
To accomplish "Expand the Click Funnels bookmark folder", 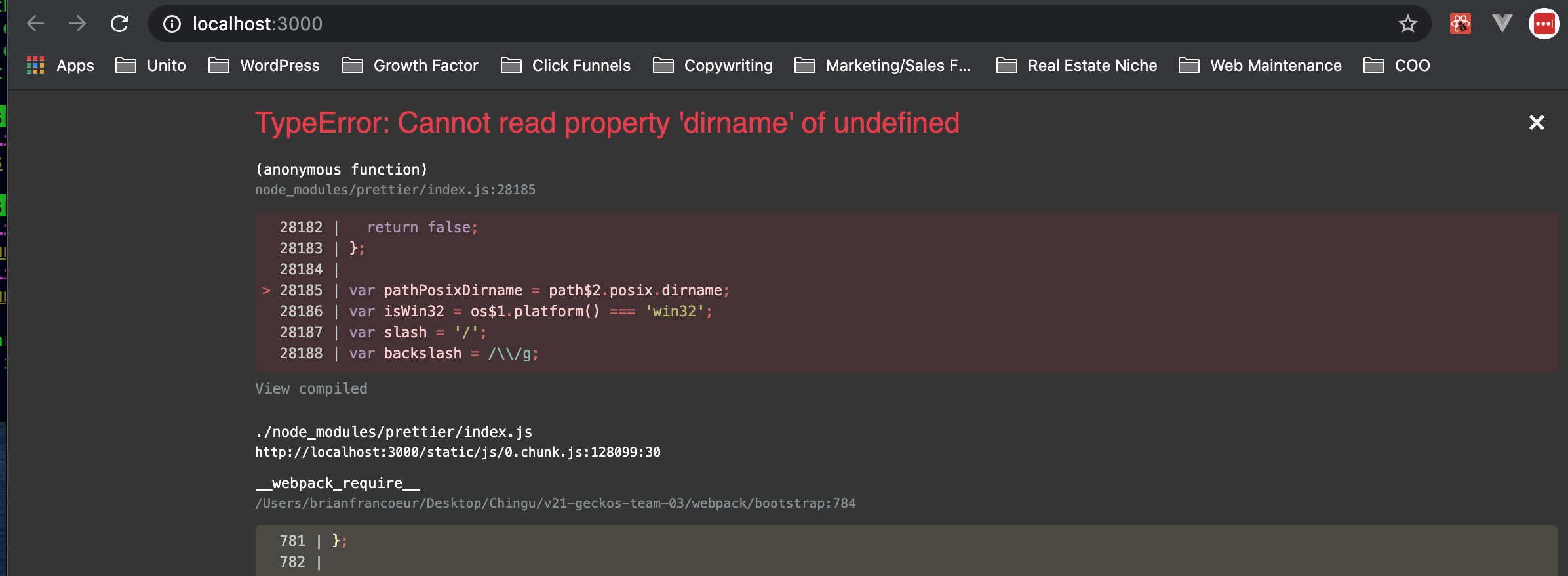I will [x=566, y=66].
